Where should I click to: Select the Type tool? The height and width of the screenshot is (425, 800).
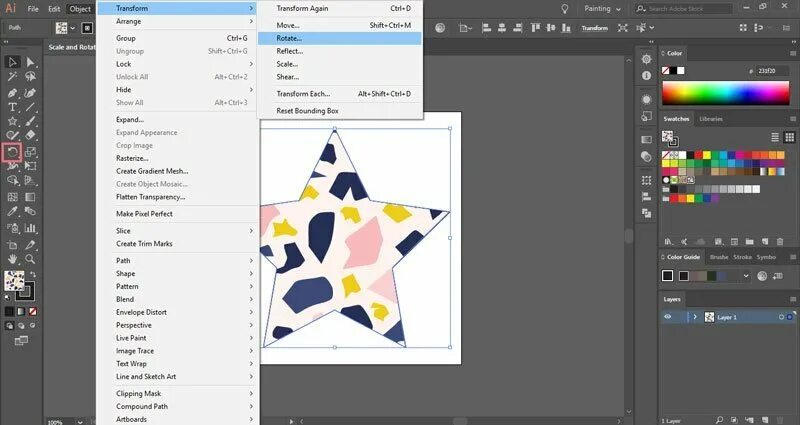[12, 108]
